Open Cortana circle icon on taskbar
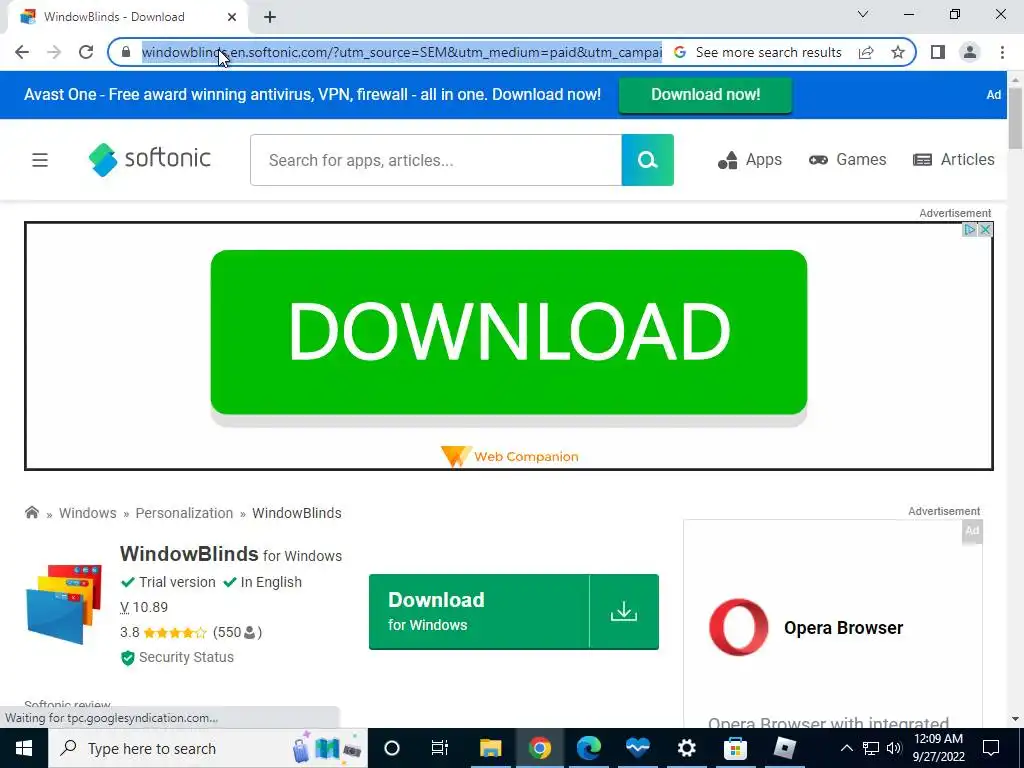The height and width of the screenshot is (768, 1024). pyautogui.click(x=391, y=748)
